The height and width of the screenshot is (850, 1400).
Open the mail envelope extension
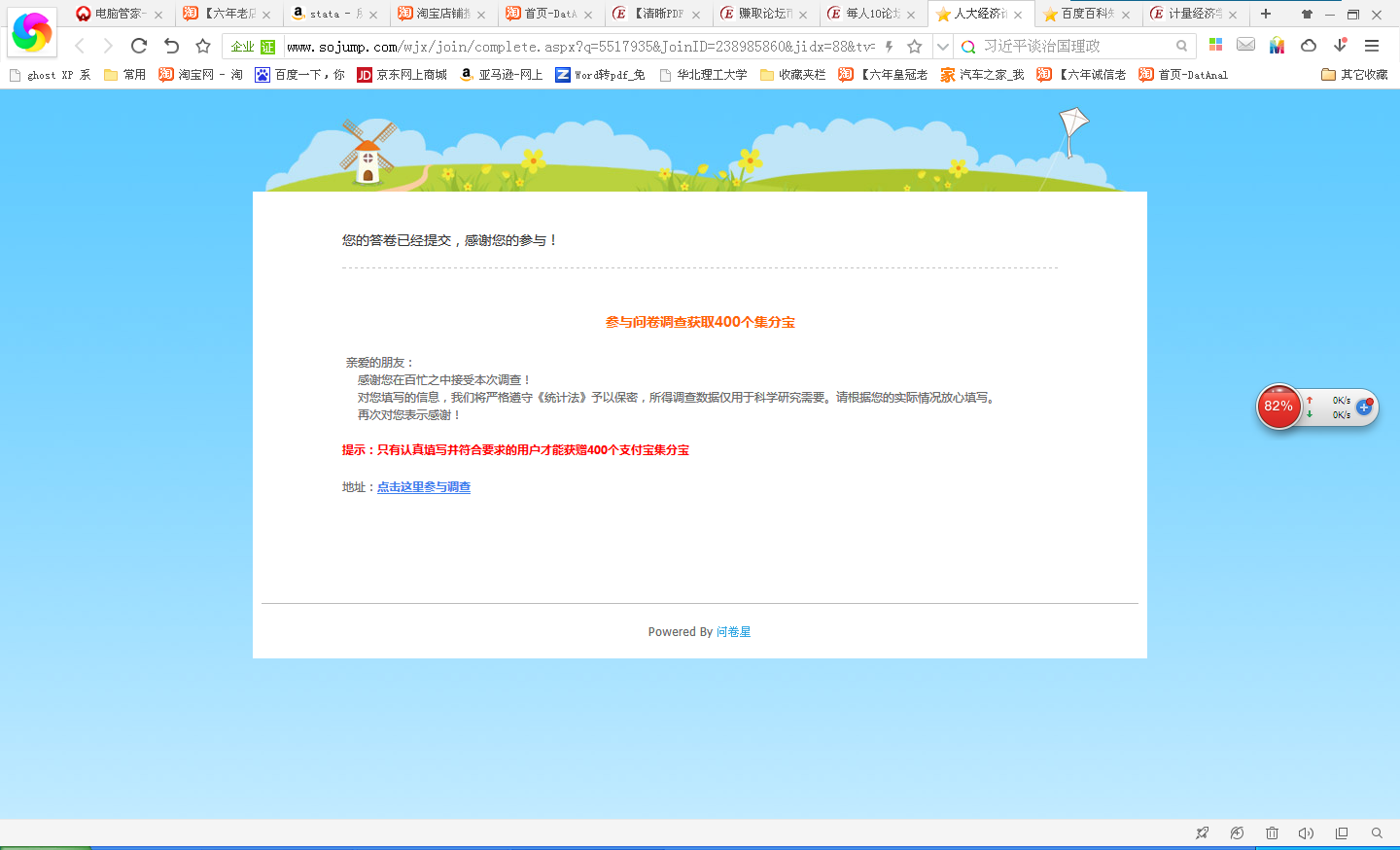pyautogui.click(x=1245, y=45)
